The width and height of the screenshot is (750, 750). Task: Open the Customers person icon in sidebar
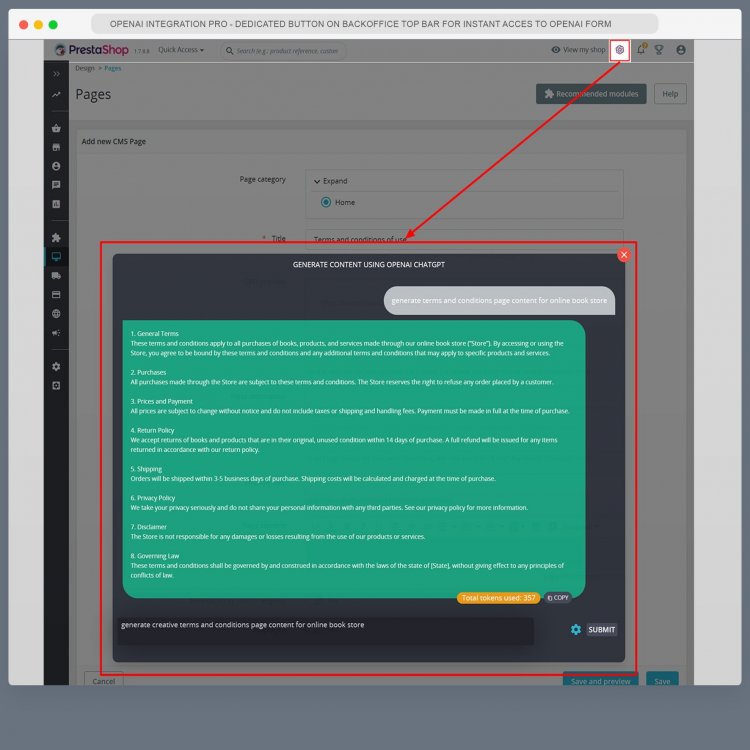tap(56, 166)
